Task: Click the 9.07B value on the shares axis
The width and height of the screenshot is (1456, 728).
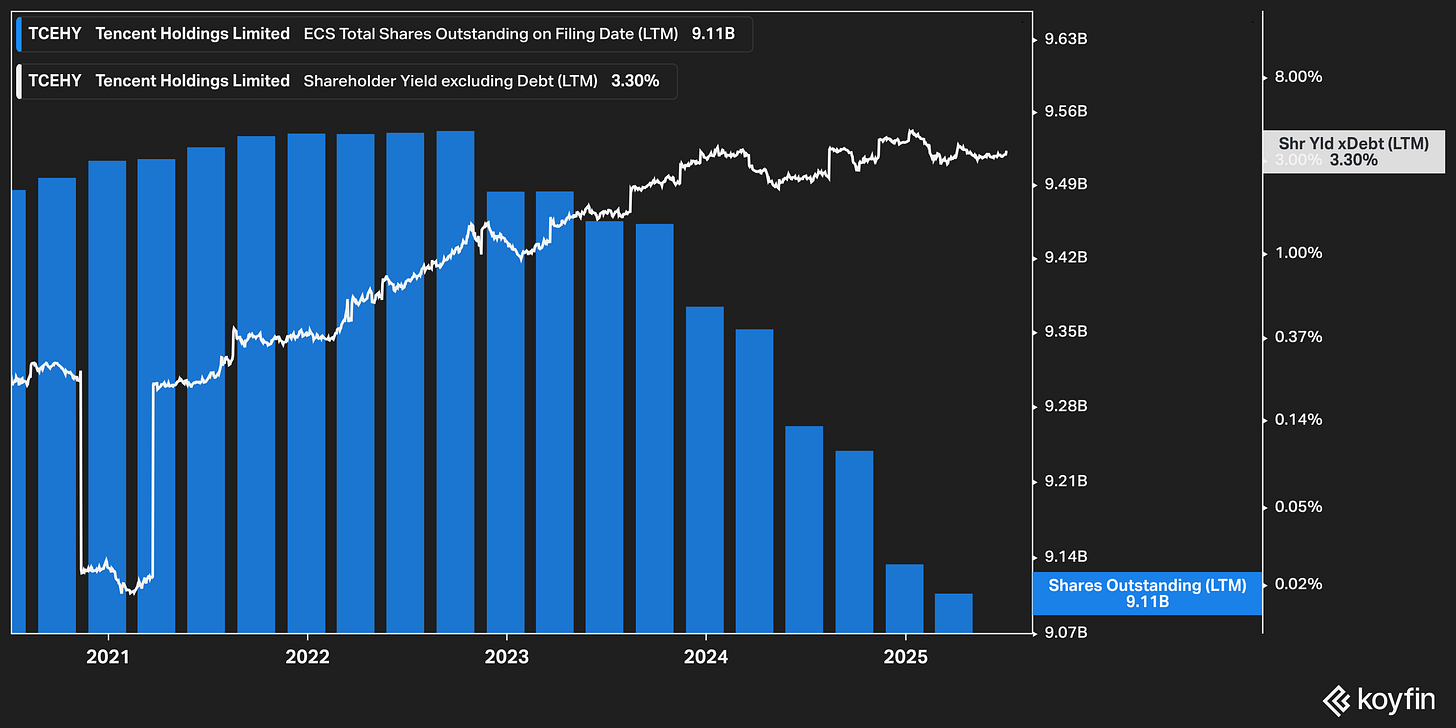Action: pyautogui.click(x=1065, y=632)
